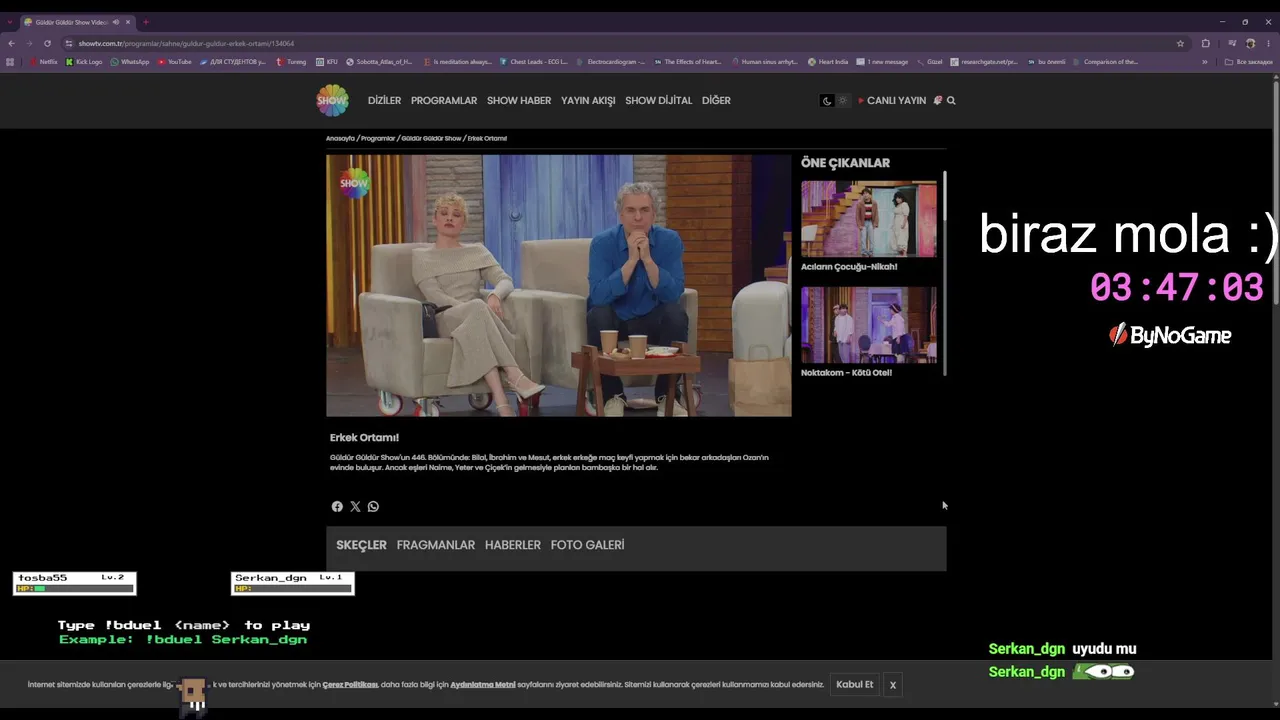Open site search with the magnifier icon
1280x720 pixels.
(x=951, y=101)
